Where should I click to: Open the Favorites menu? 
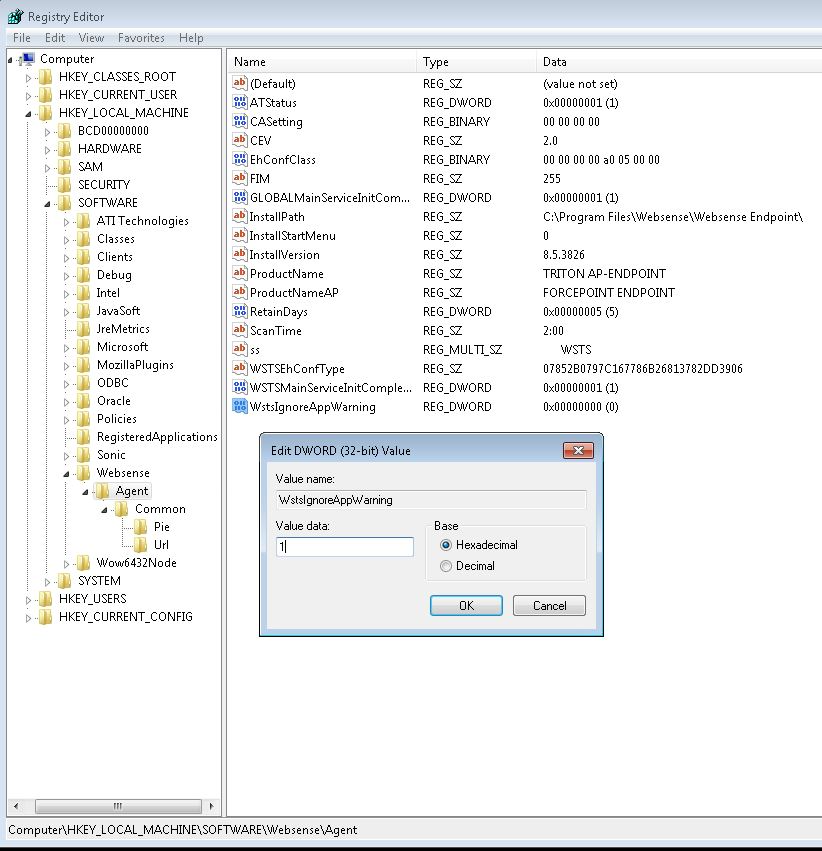click(x=140, y=38)
